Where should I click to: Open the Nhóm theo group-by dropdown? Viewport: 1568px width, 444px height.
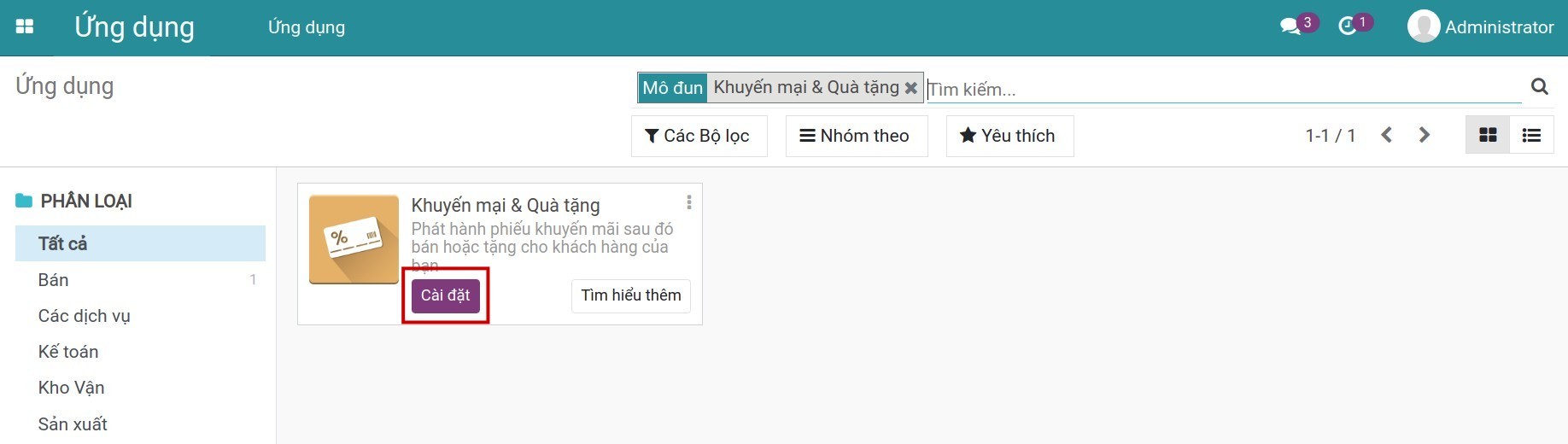coord(856,136)
